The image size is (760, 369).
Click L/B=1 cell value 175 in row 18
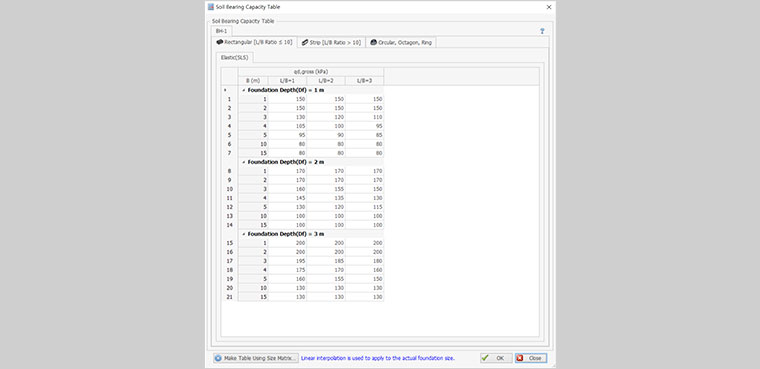pos(287,270)
